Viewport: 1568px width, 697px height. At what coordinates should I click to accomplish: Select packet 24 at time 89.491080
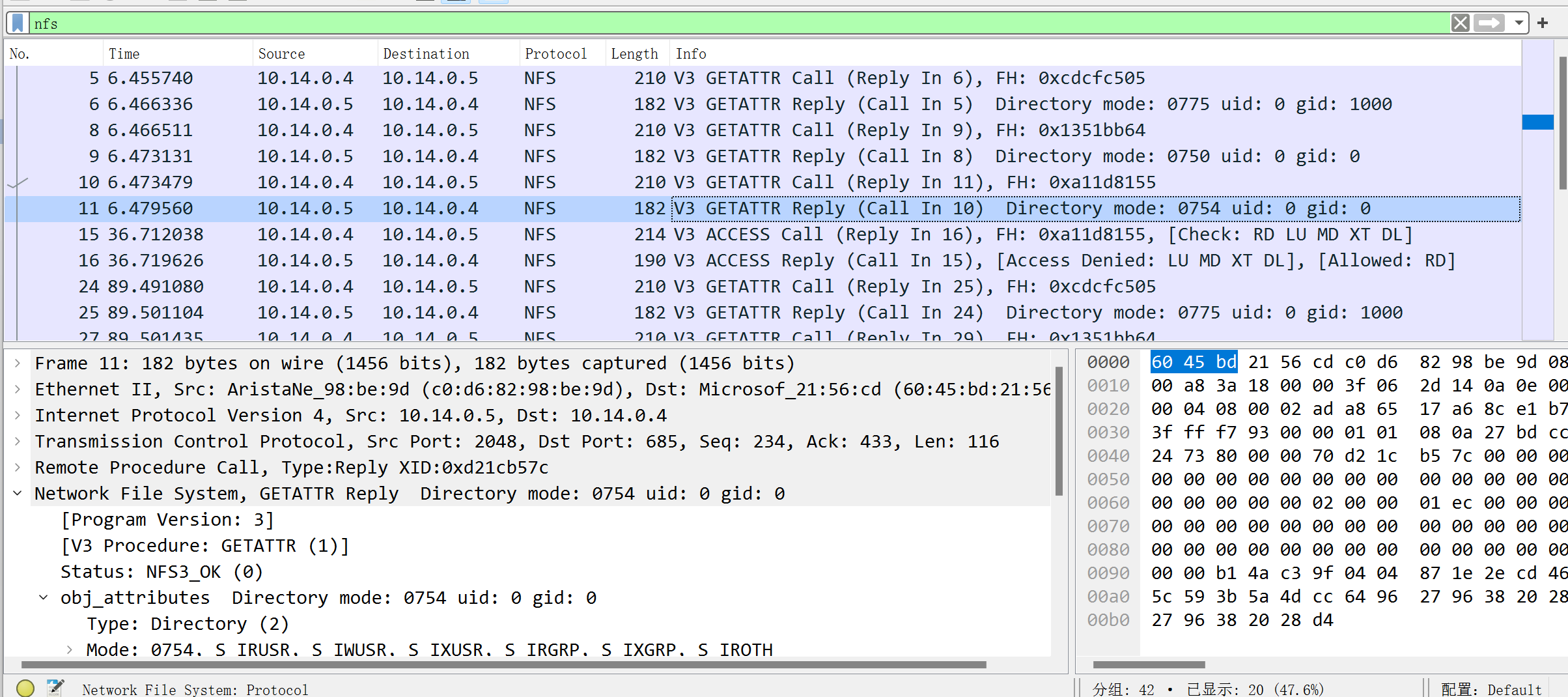point(763,287)
